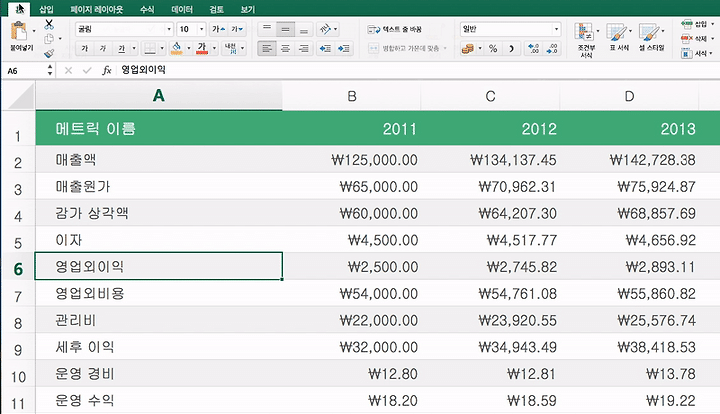
Task: Cut selection with the scissors icon
Action: coord(49,25)
